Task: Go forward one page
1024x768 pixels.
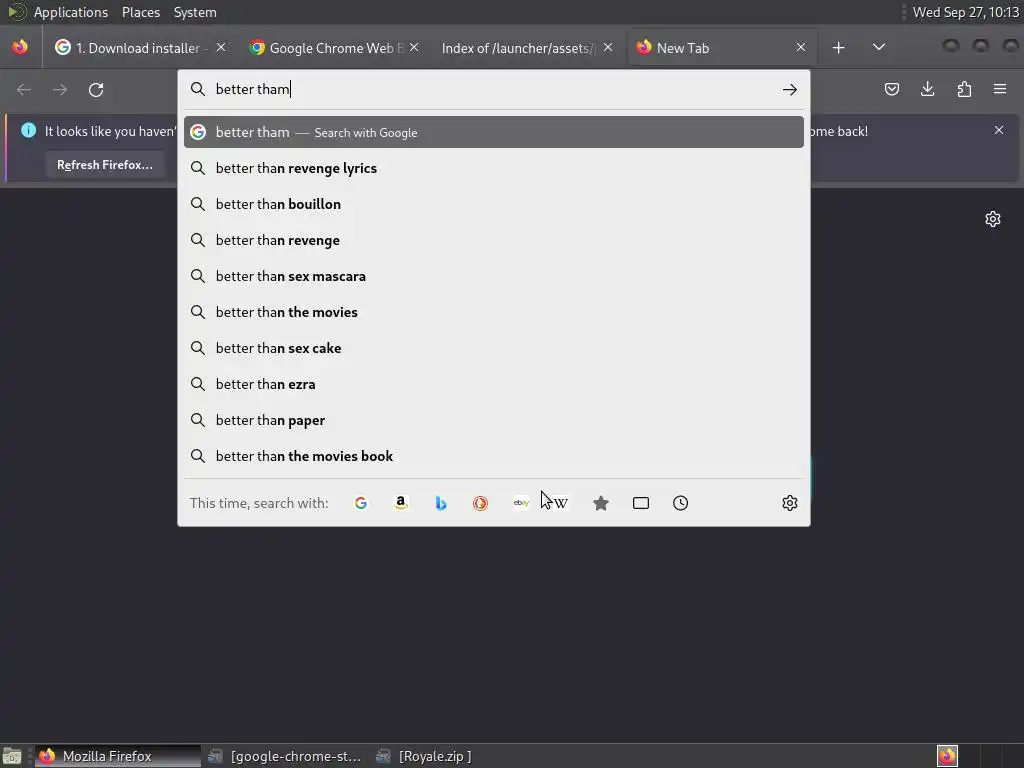Action: click(60, 89)
